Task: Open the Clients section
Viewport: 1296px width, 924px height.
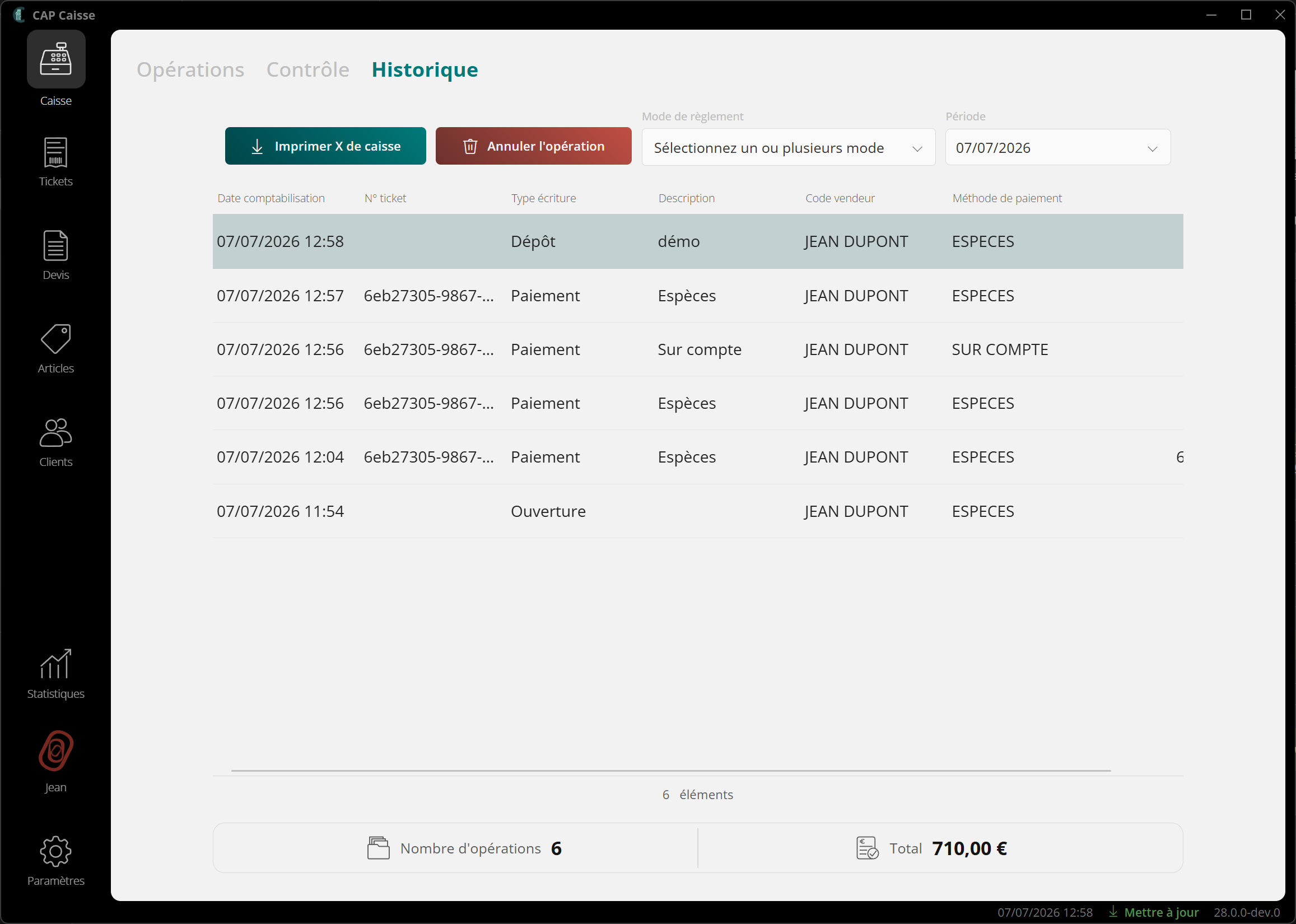Action: [x=56, y=442]
